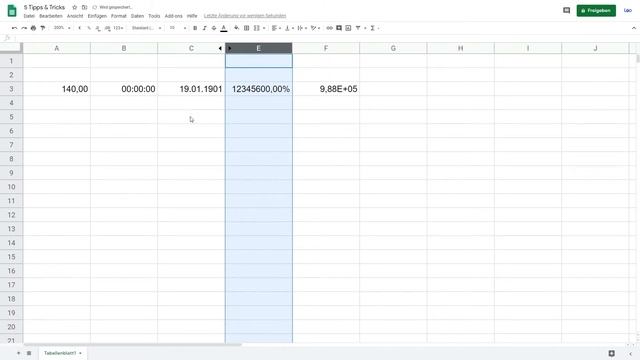This screenshot has height=360, width=640.
Task: Open the Tabellenblatt1 tab dropdown arrow
Action: click(x=80, y=353)
